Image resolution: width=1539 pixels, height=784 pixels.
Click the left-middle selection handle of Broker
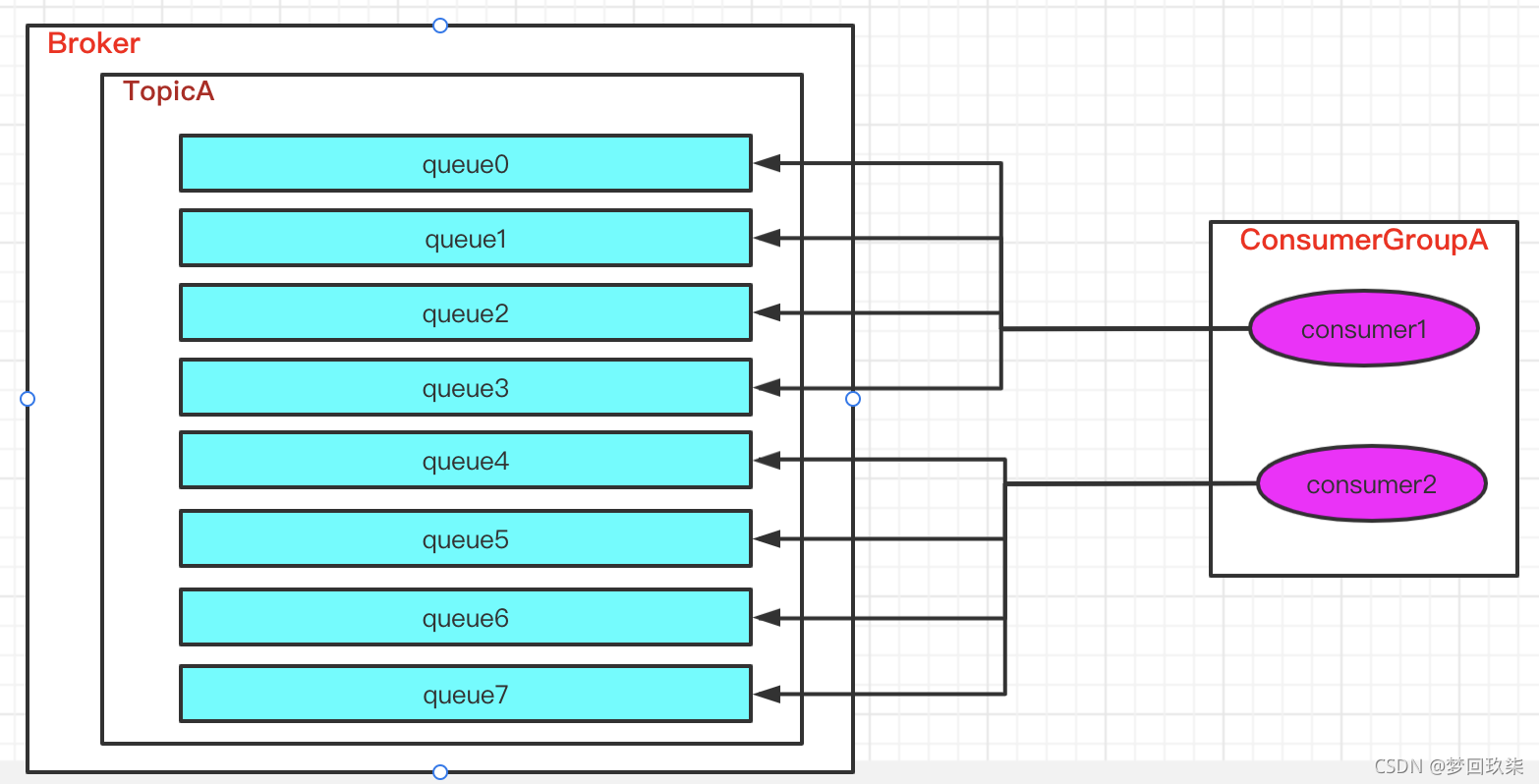[x=28, y=399]
